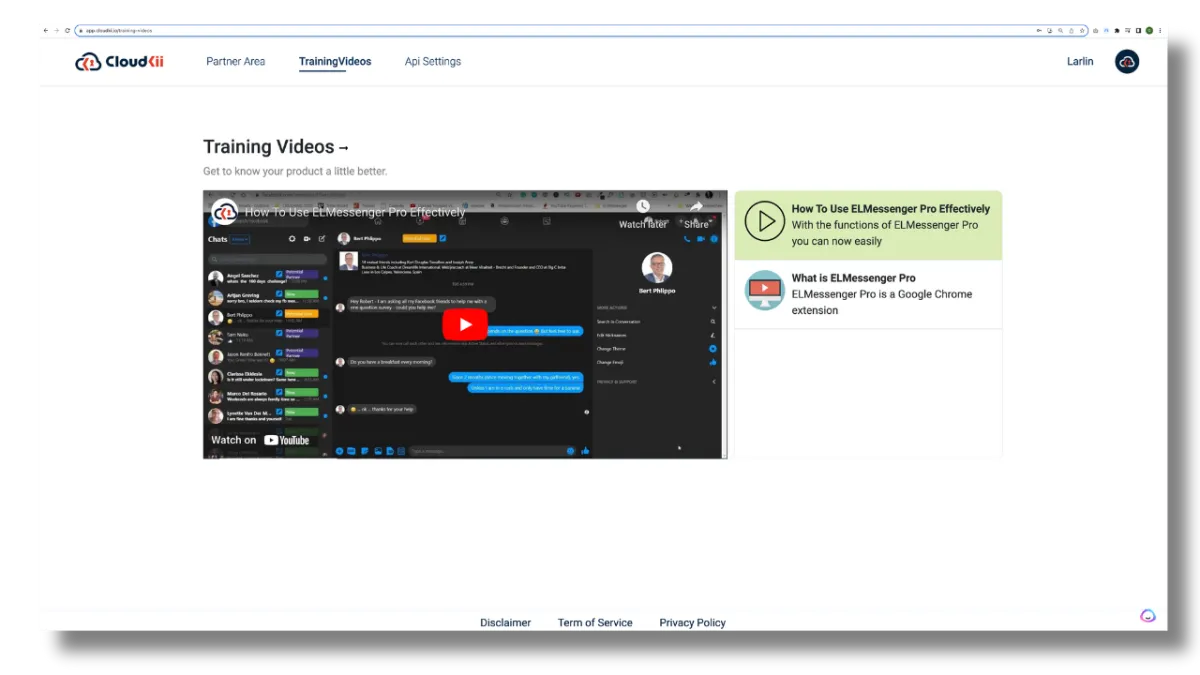
Task: Open the What is ELMessenger Pro playlist item
Action: click(868, 294)
